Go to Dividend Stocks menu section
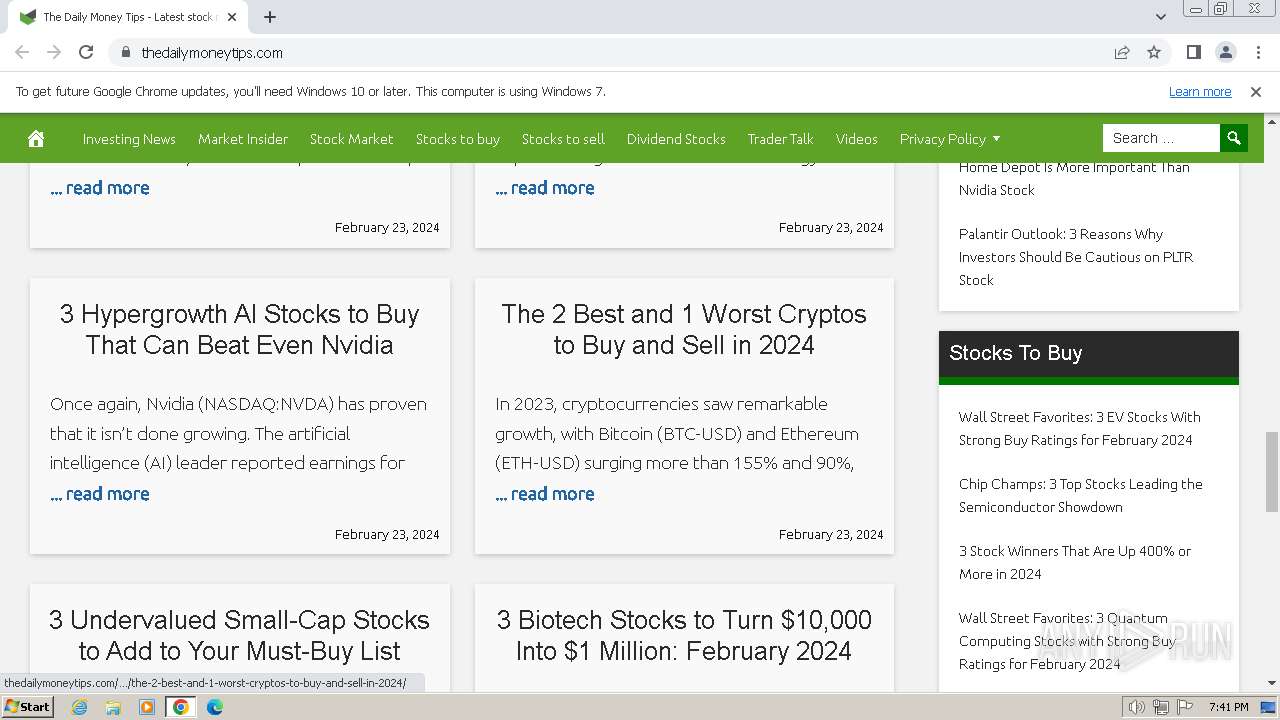 click(x=676, y=139)
